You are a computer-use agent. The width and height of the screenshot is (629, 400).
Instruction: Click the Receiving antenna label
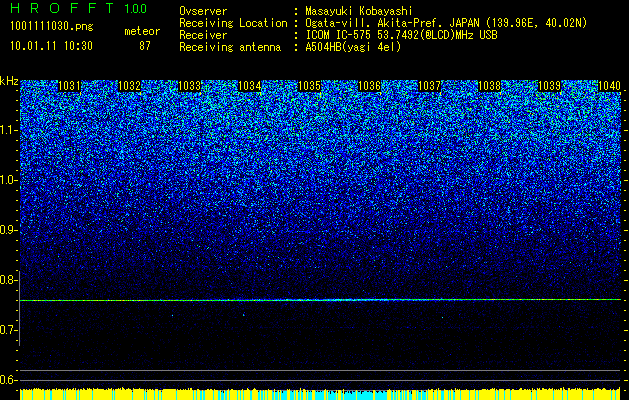pyautogui.click(x=230, y=47)
